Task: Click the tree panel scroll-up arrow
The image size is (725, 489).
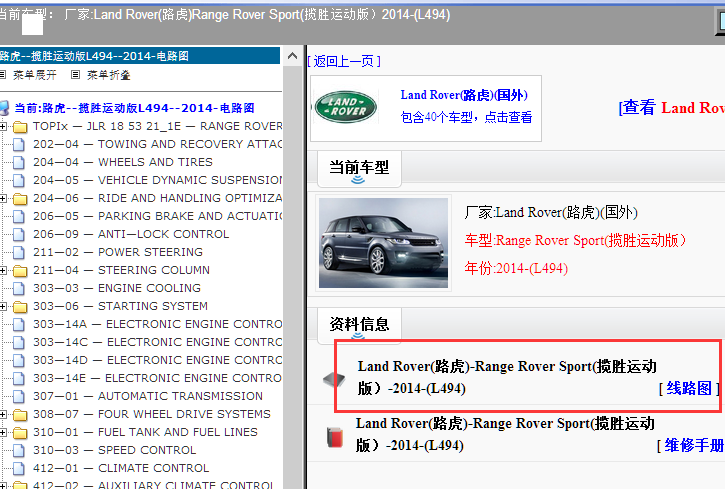Action: tap(292, 56)
